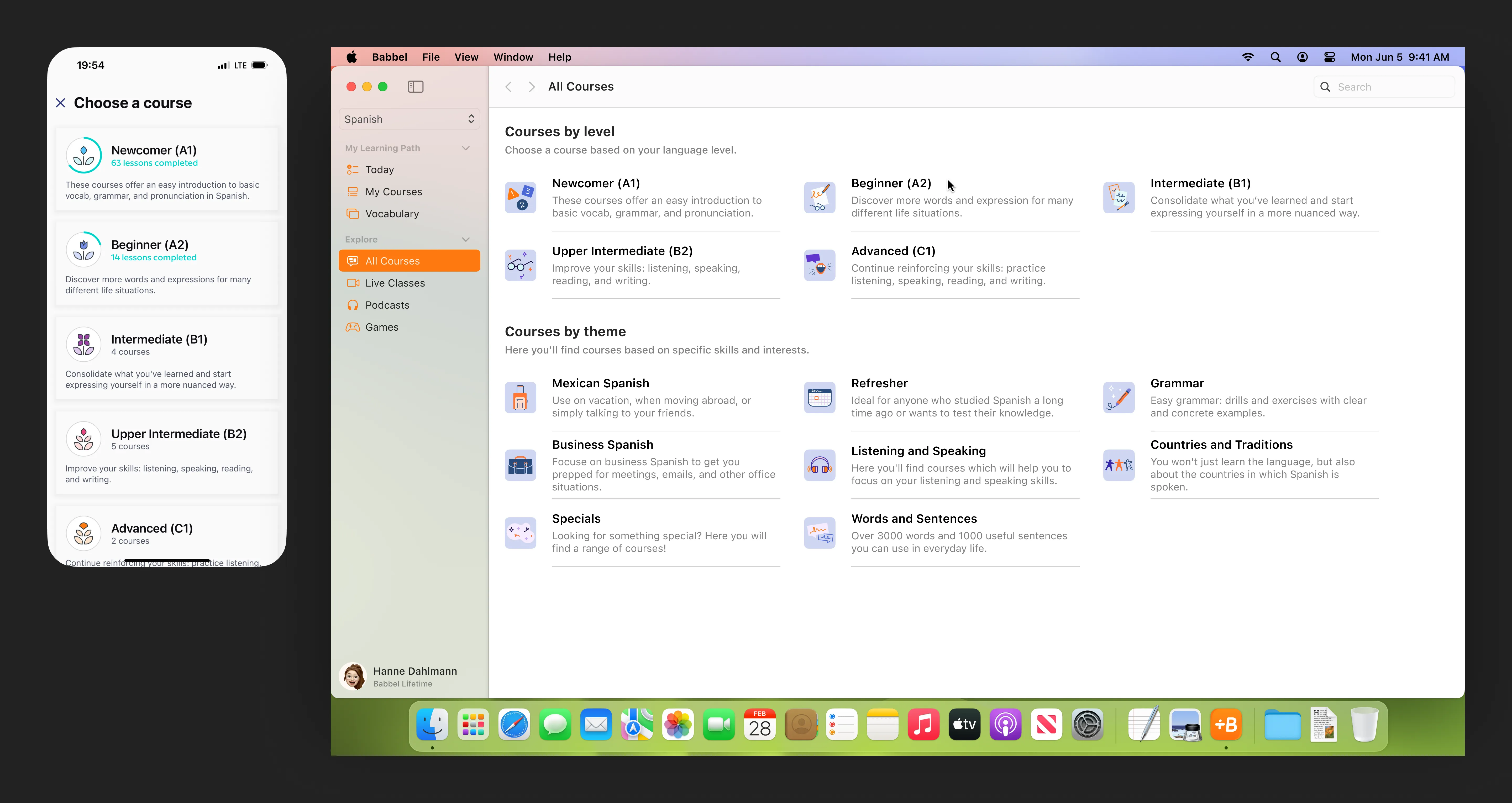Open the Spanish language dropdown

point(409,119)
